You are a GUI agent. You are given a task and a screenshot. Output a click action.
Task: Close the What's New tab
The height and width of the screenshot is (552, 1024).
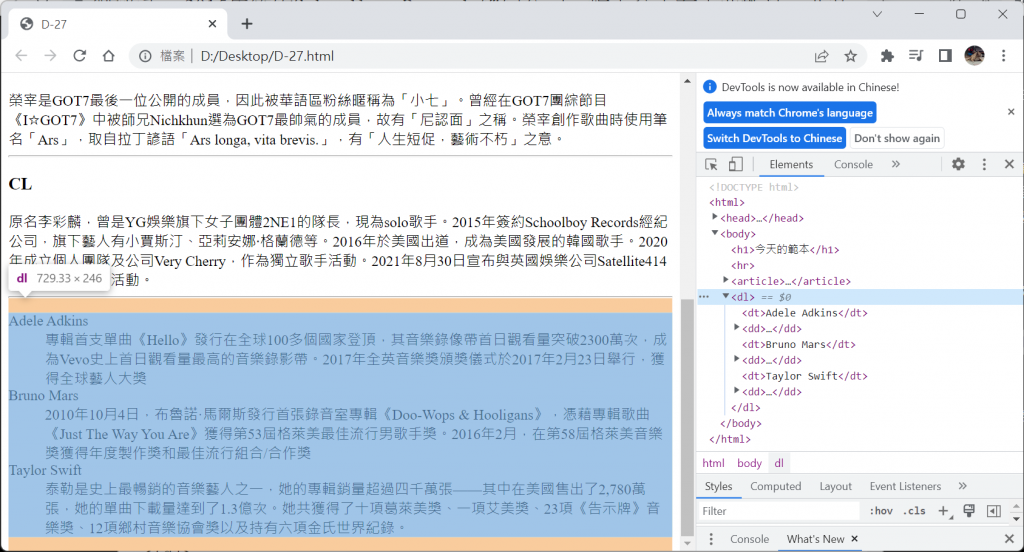854,539
